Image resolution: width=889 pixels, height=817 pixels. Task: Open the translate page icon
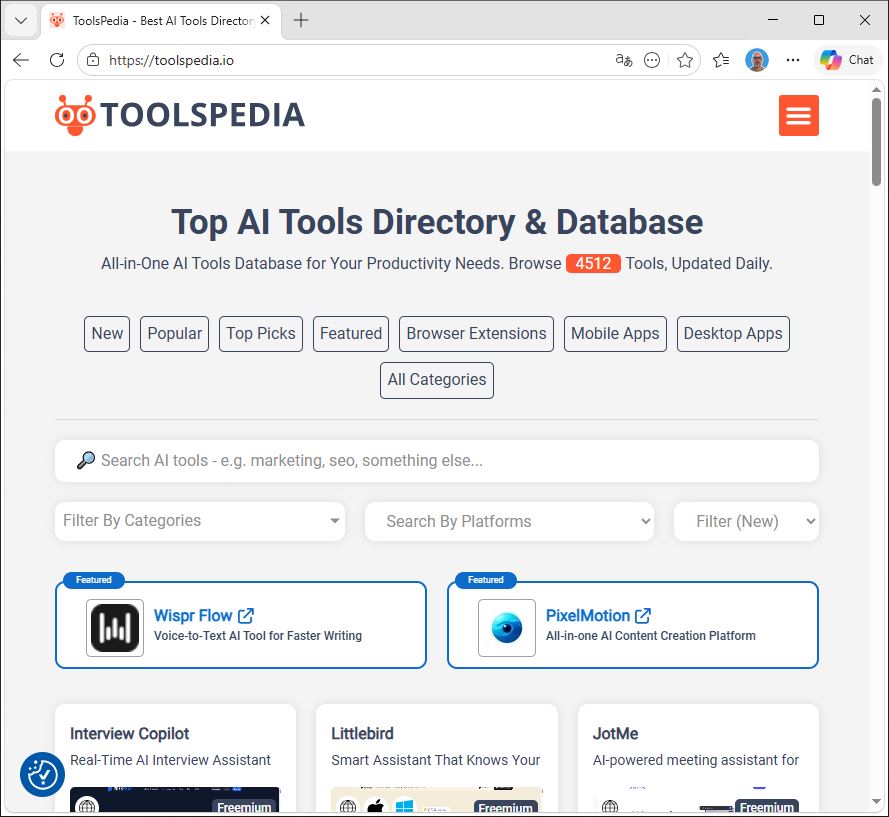click(x=624, y=60)
